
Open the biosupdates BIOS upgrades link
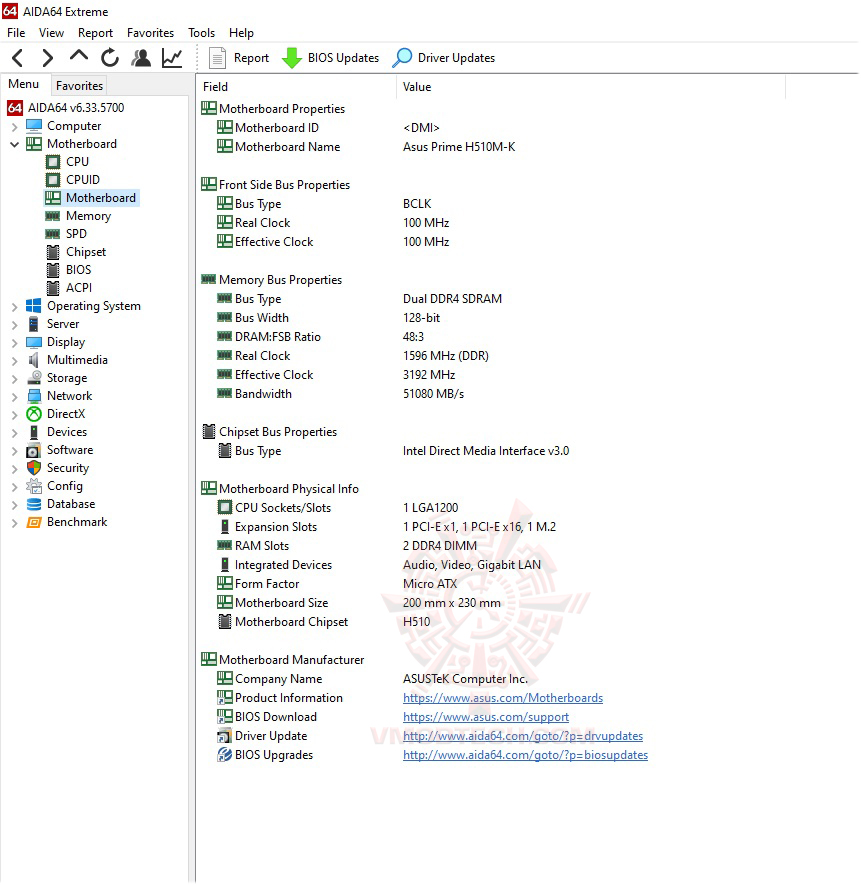[525, 755]
